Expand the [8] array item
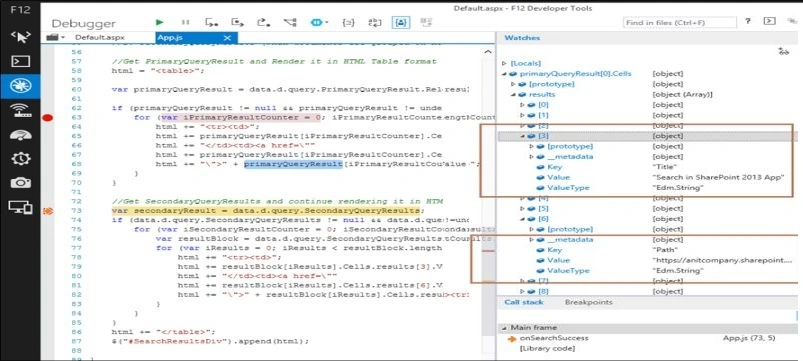 pyautogui.click(x=522, y=292)
